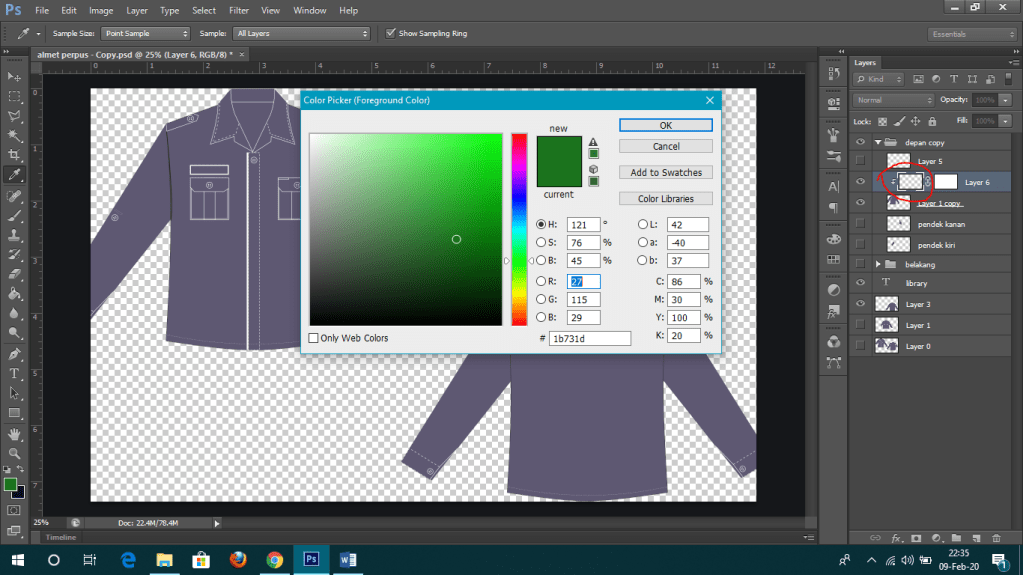The image size is (1023, 575).
Task: Choose the Horizontal Type tool
Action: (14, 373)
